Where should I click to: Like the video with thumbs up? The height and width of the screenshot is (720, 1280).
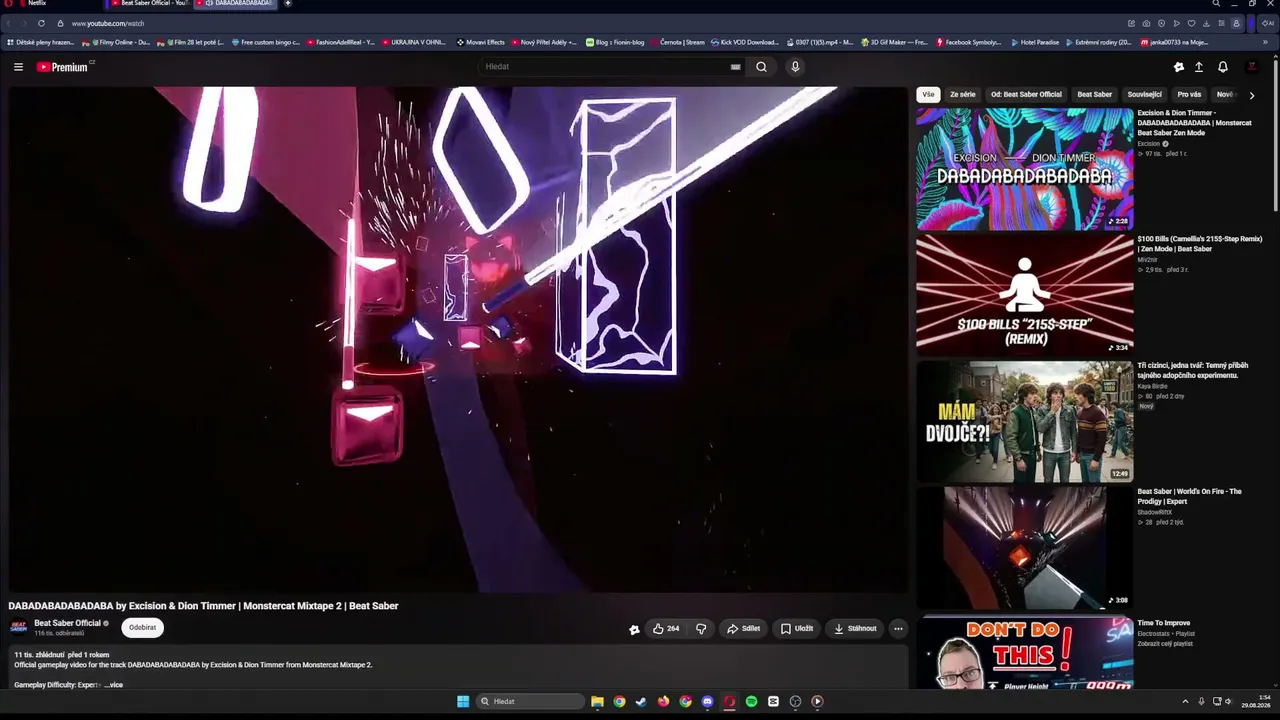[666, 628]
